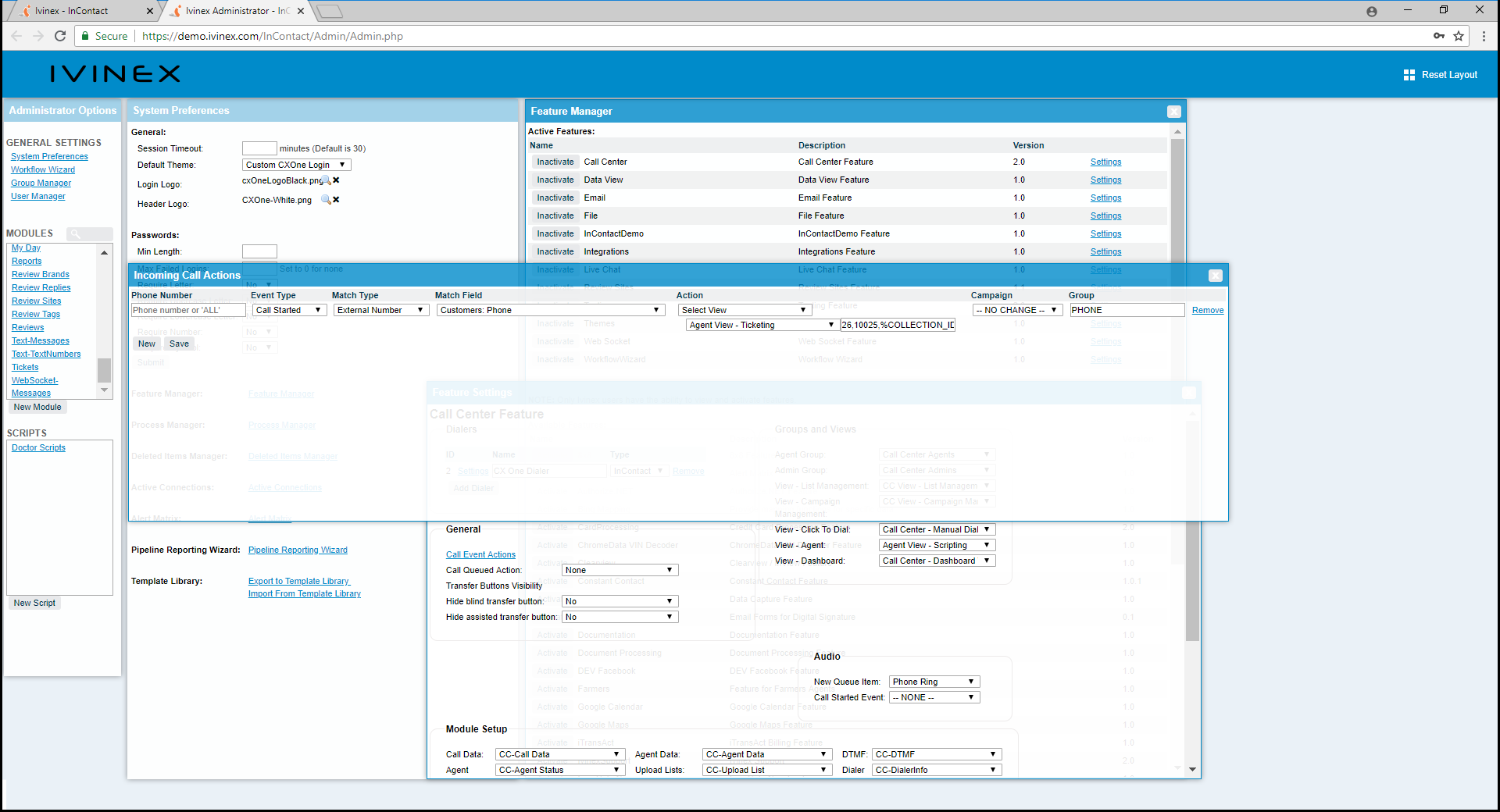1500x812 pixels.
Task: Click the Group PHONE input field
Action: click(x=1127, y=310)
